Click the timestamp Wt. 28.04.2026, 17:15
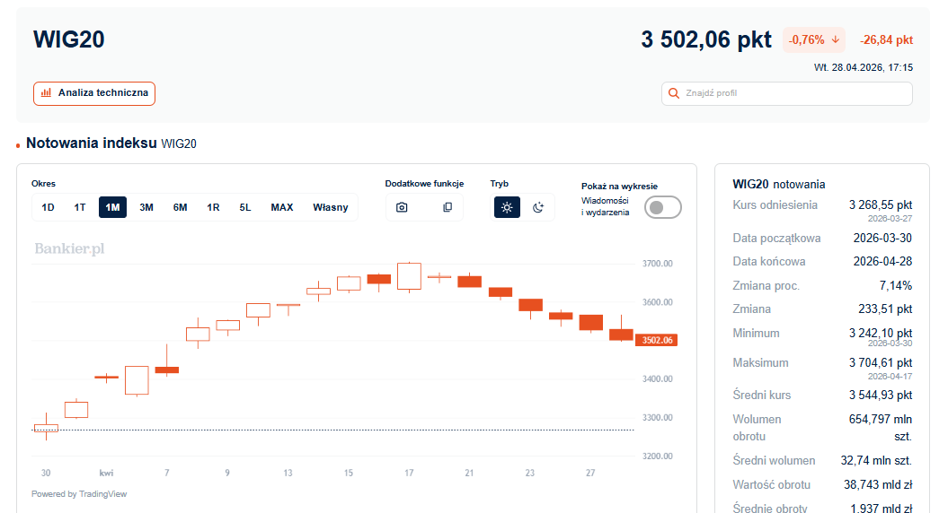The width and height of the screenshot is (948, 513). pos(863,68)
